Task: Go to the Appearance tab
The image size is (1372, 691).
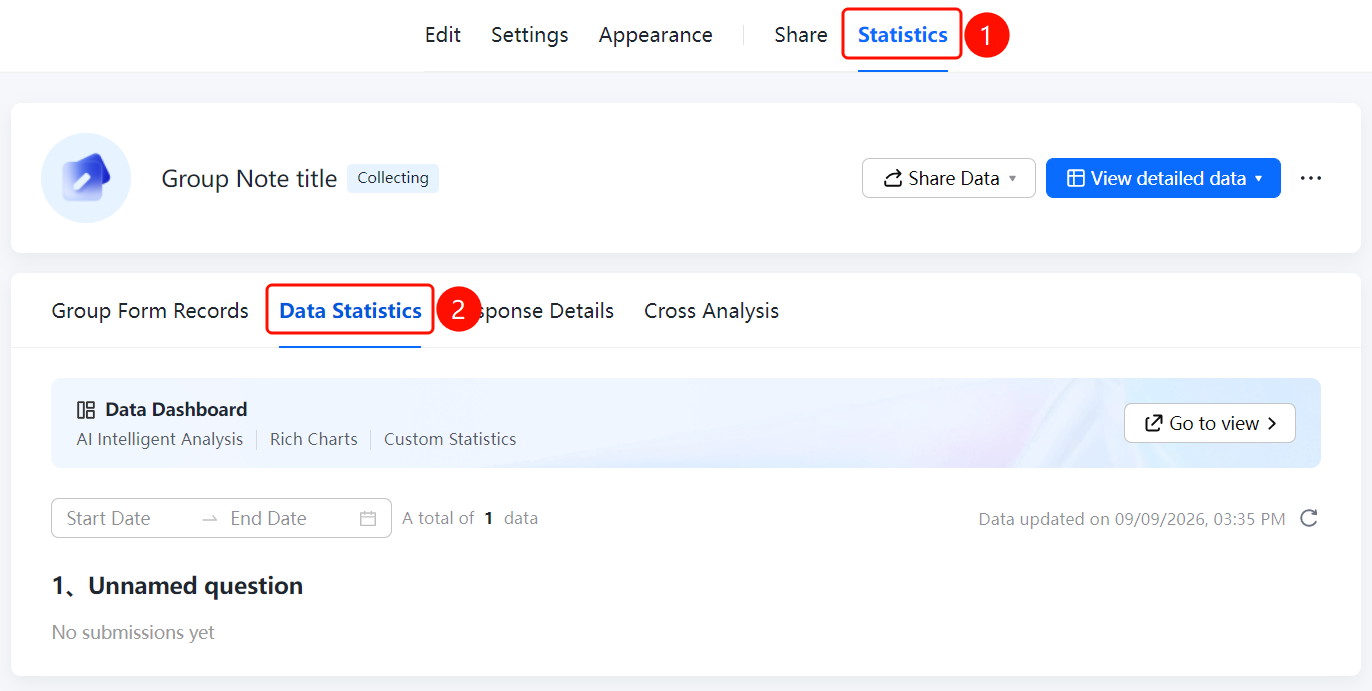Action: (x=656, y=35)
